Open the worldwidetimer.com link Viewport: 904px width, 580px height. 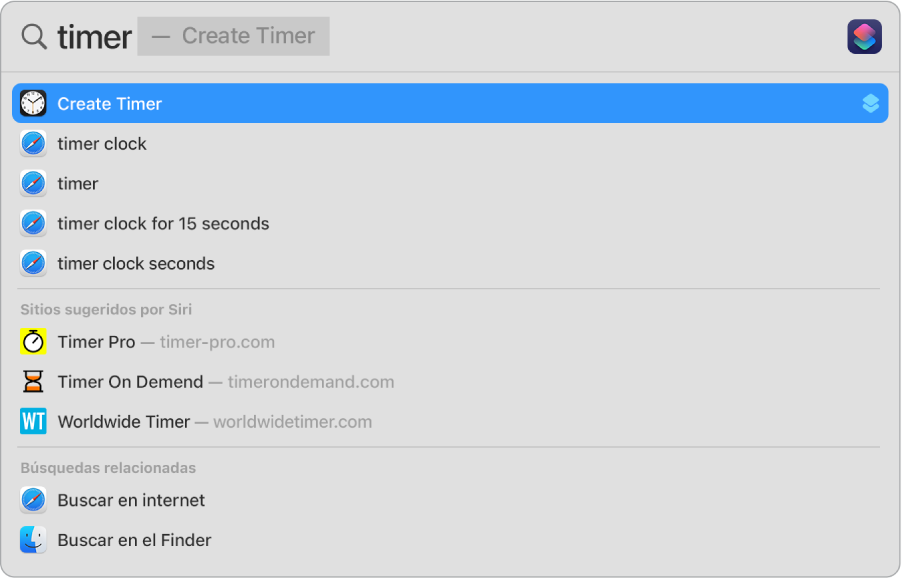pyautogui.click(x=292, y=421)
